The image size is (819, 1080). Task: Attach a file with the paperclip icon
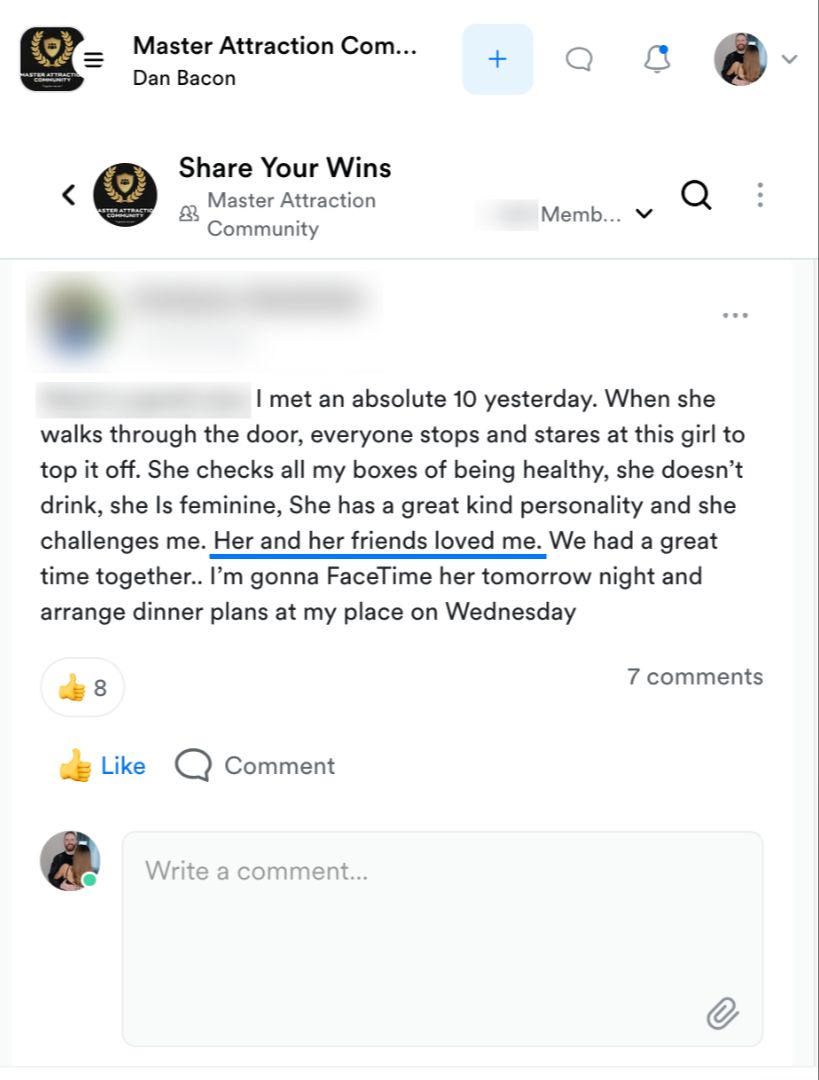click(722, 1014)
